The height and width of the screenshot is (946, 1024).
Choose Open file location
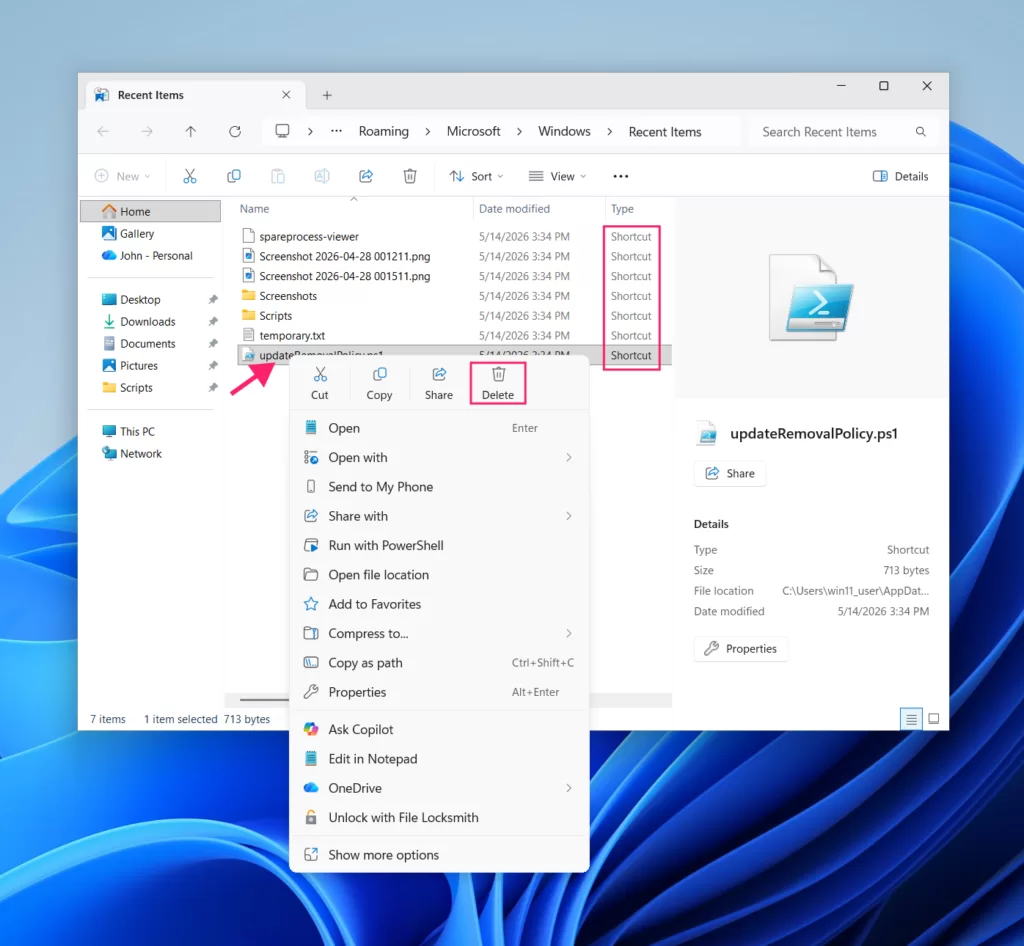pyautogui.click(x=439, y=575)
